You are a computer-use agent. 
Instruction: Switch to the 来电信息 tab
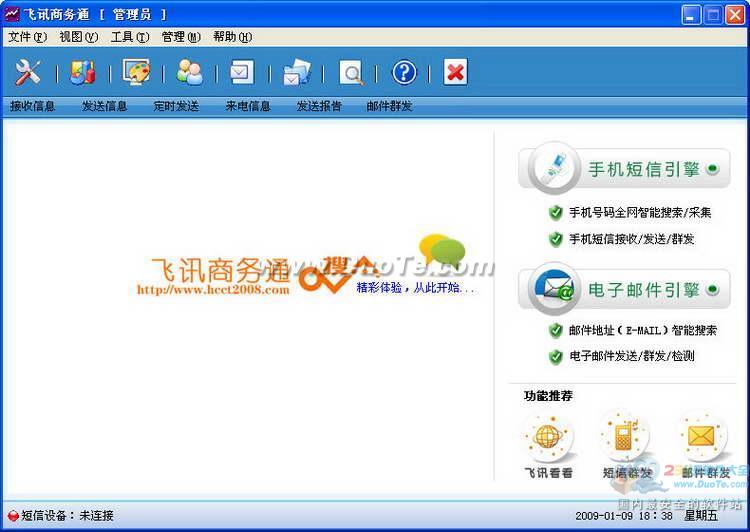[x=248, y=106]
